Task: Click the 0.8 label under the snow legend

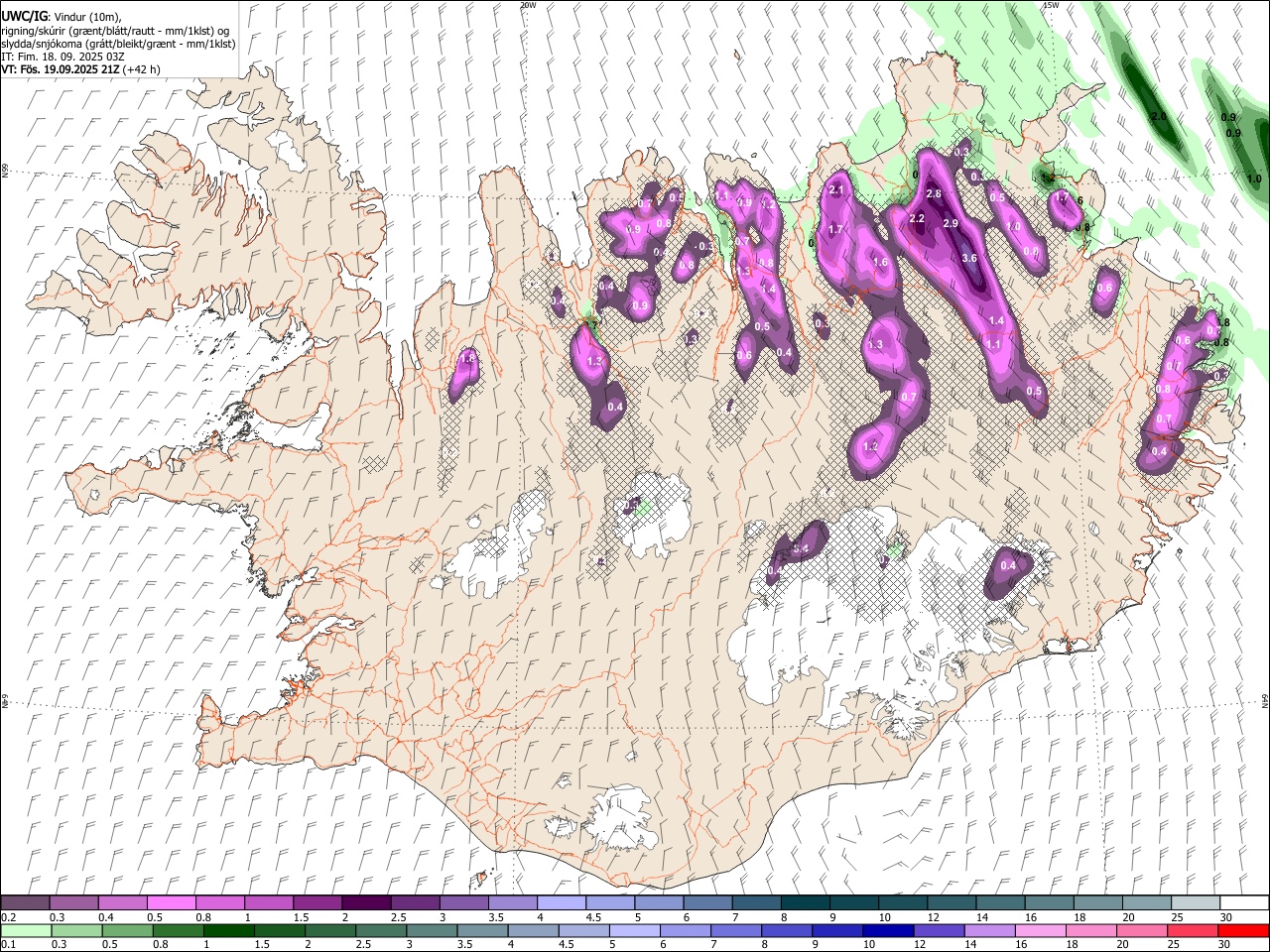Action: click(203, 917)
